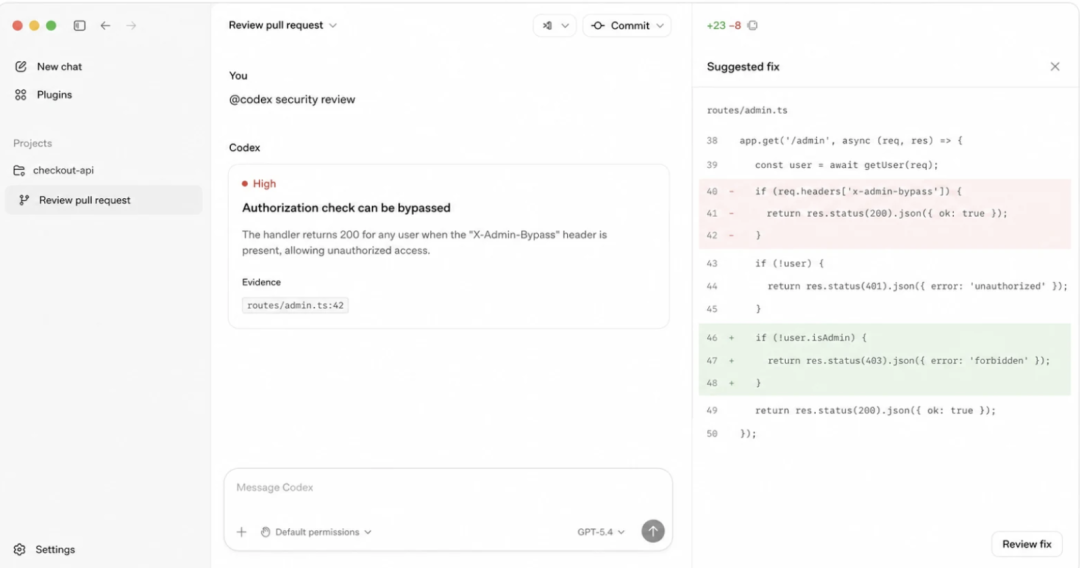The height and width of the screenshot is (568, 1080).
Task: Open Default permissions dropdown
Action: (316, 532)
